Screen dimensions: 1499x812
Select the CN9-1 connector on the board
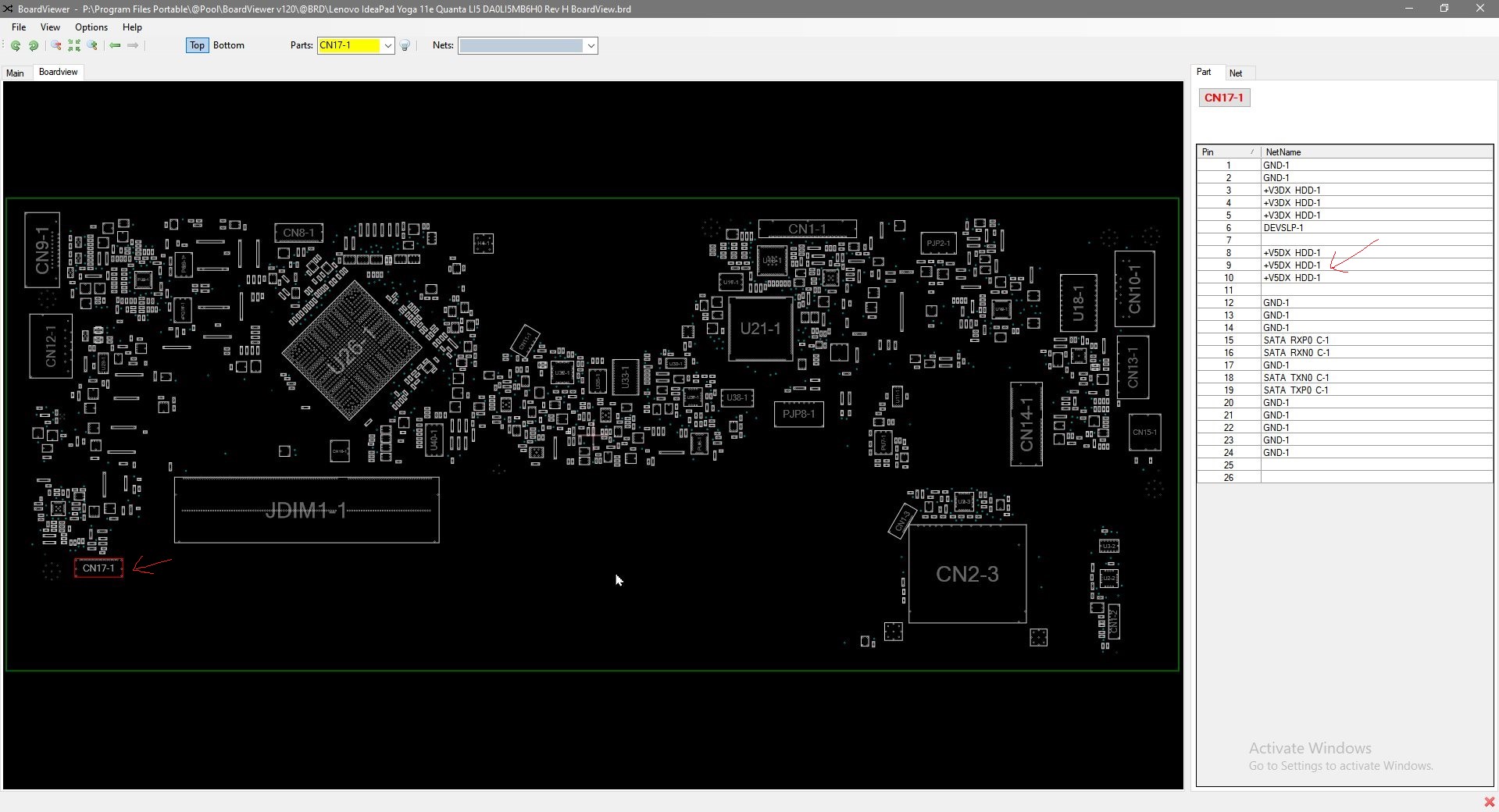click(x=42, y=250)
